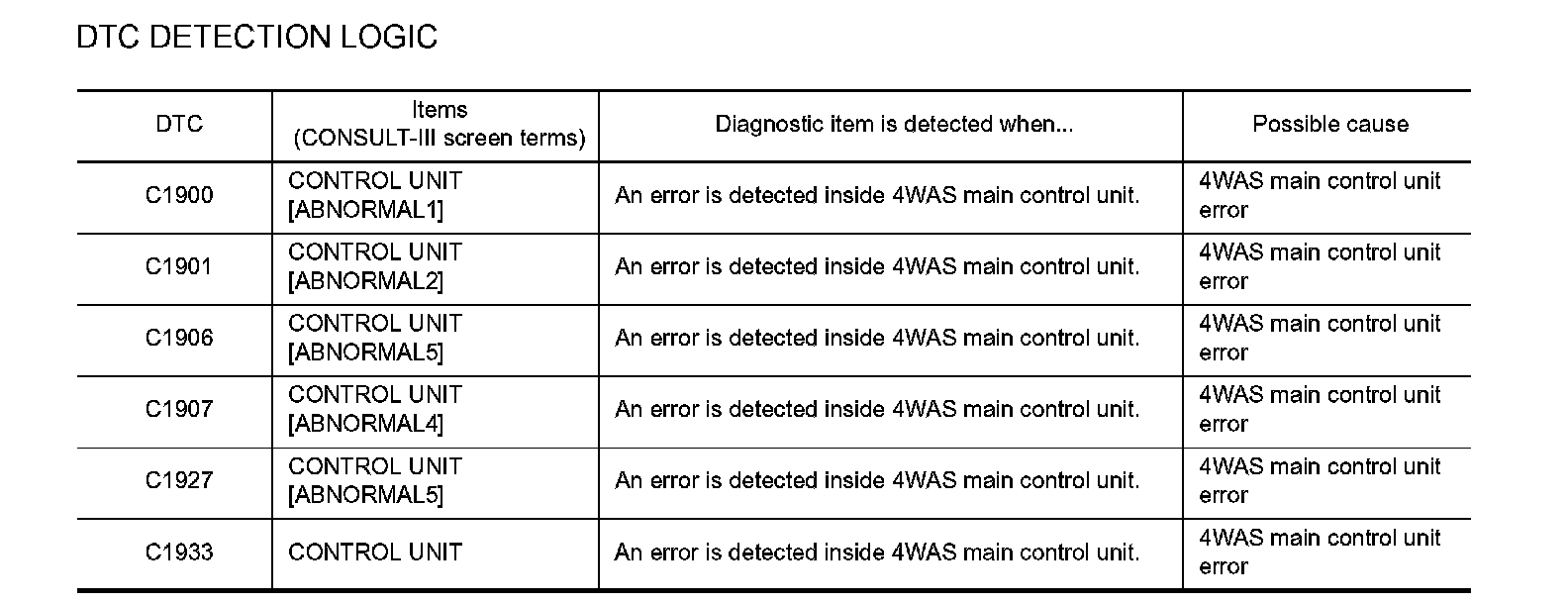
Task: Click the C1901 row possible cause text
Action: (x=1320, y=266)
